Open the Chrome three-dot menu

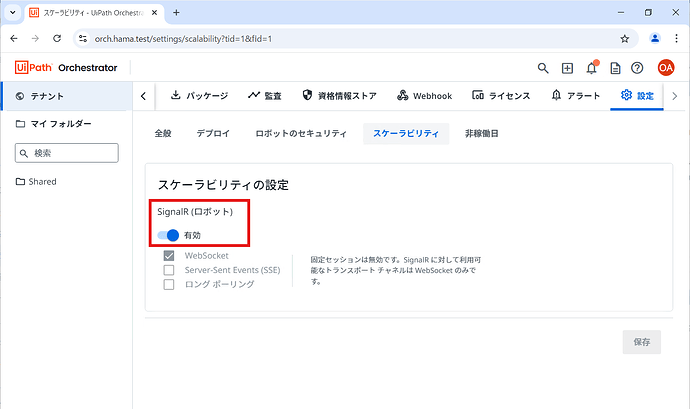point(676,39)
